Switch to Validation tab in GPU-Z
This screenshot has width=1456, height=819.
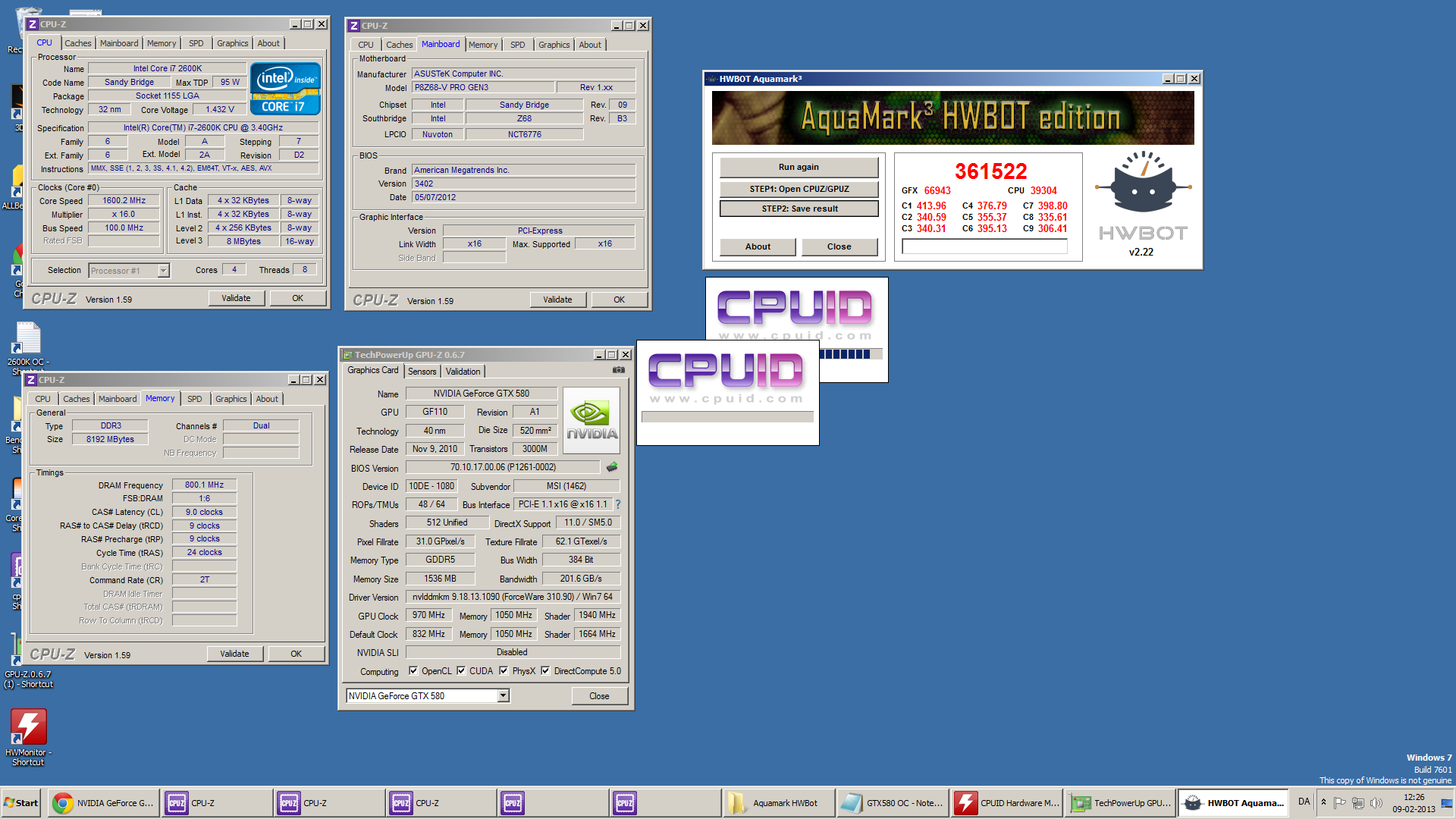coord(463,372)
